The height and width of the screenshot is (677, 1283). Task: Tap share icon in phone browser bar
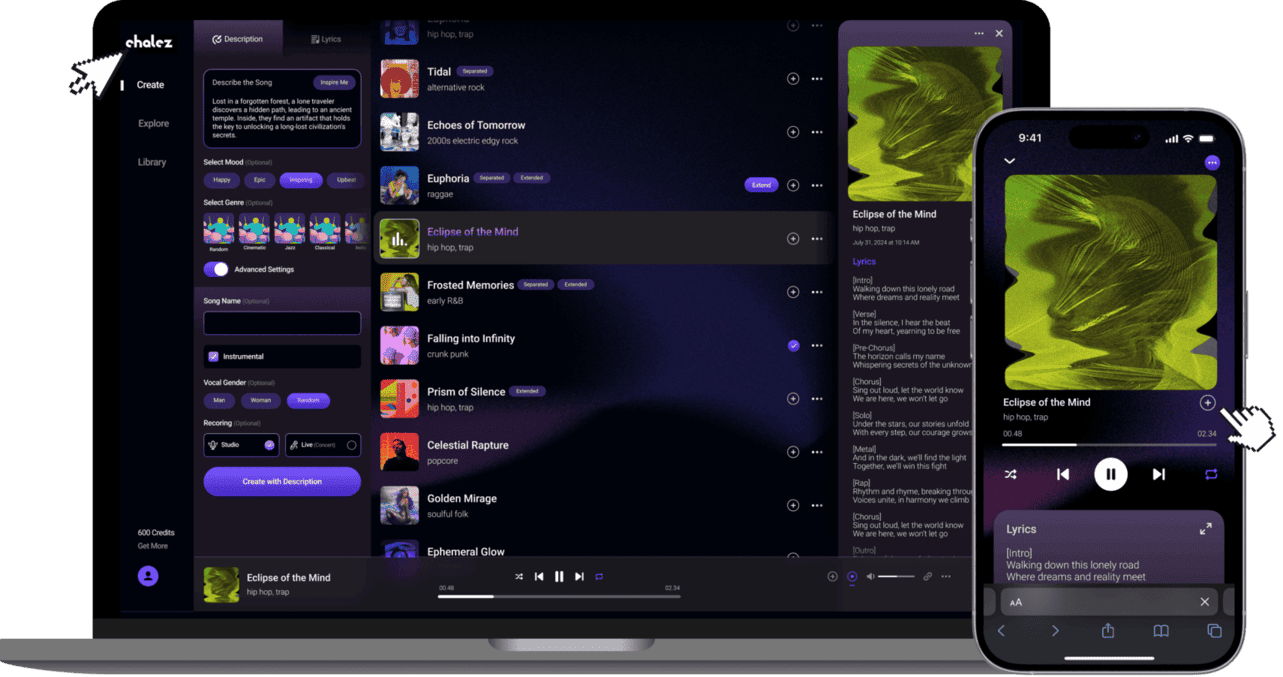tap(1108, 631)
